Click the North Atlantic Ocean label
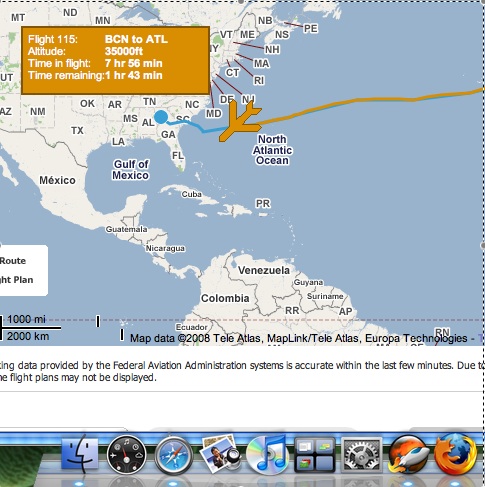The image size is (485, 487). [272, 150]
